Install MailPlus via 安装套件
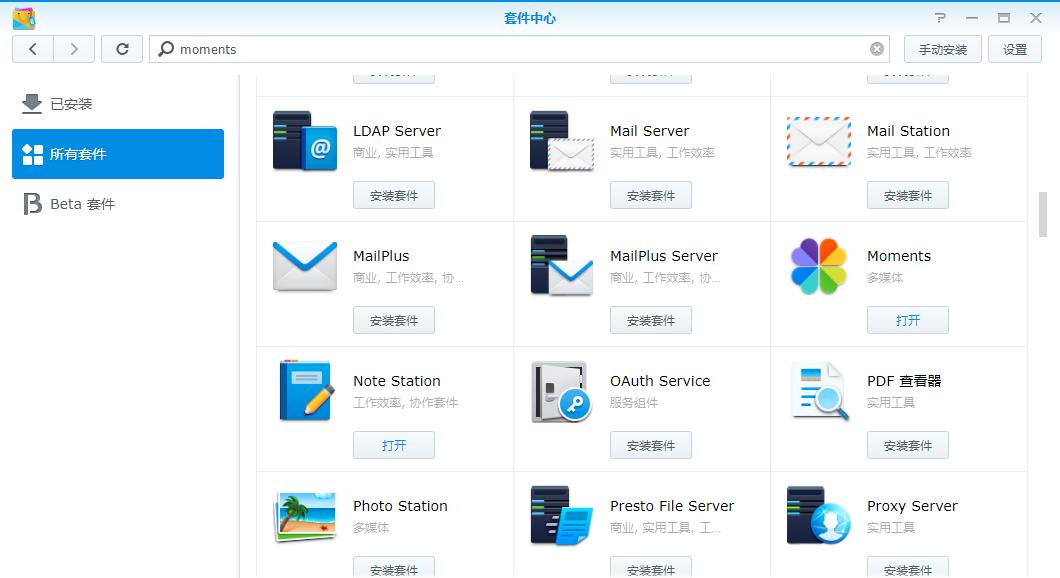 coord(393,320)
